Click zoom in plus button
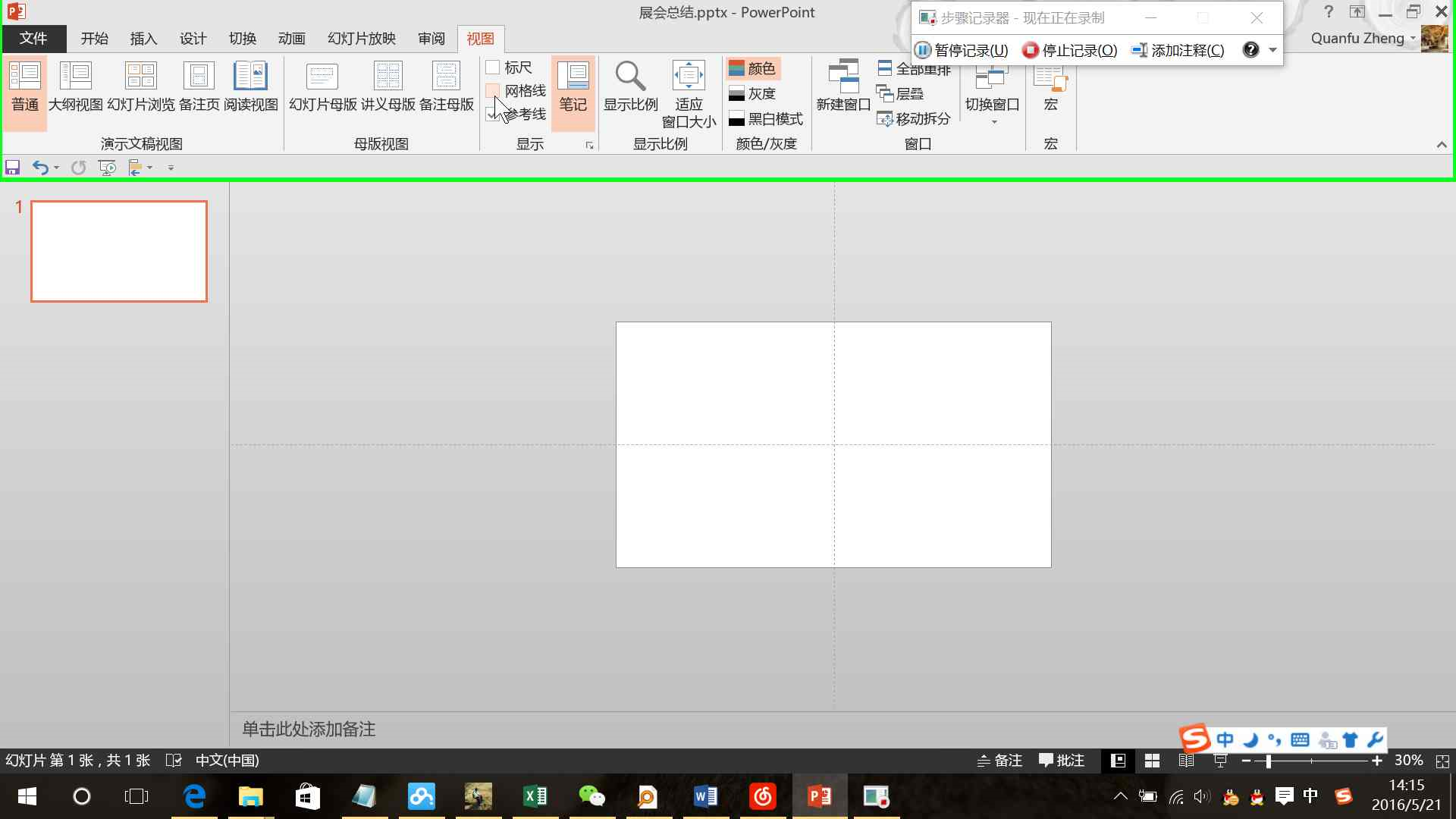The width and height of the screenshot is (1456, 819). click(x=1377, y=761)
